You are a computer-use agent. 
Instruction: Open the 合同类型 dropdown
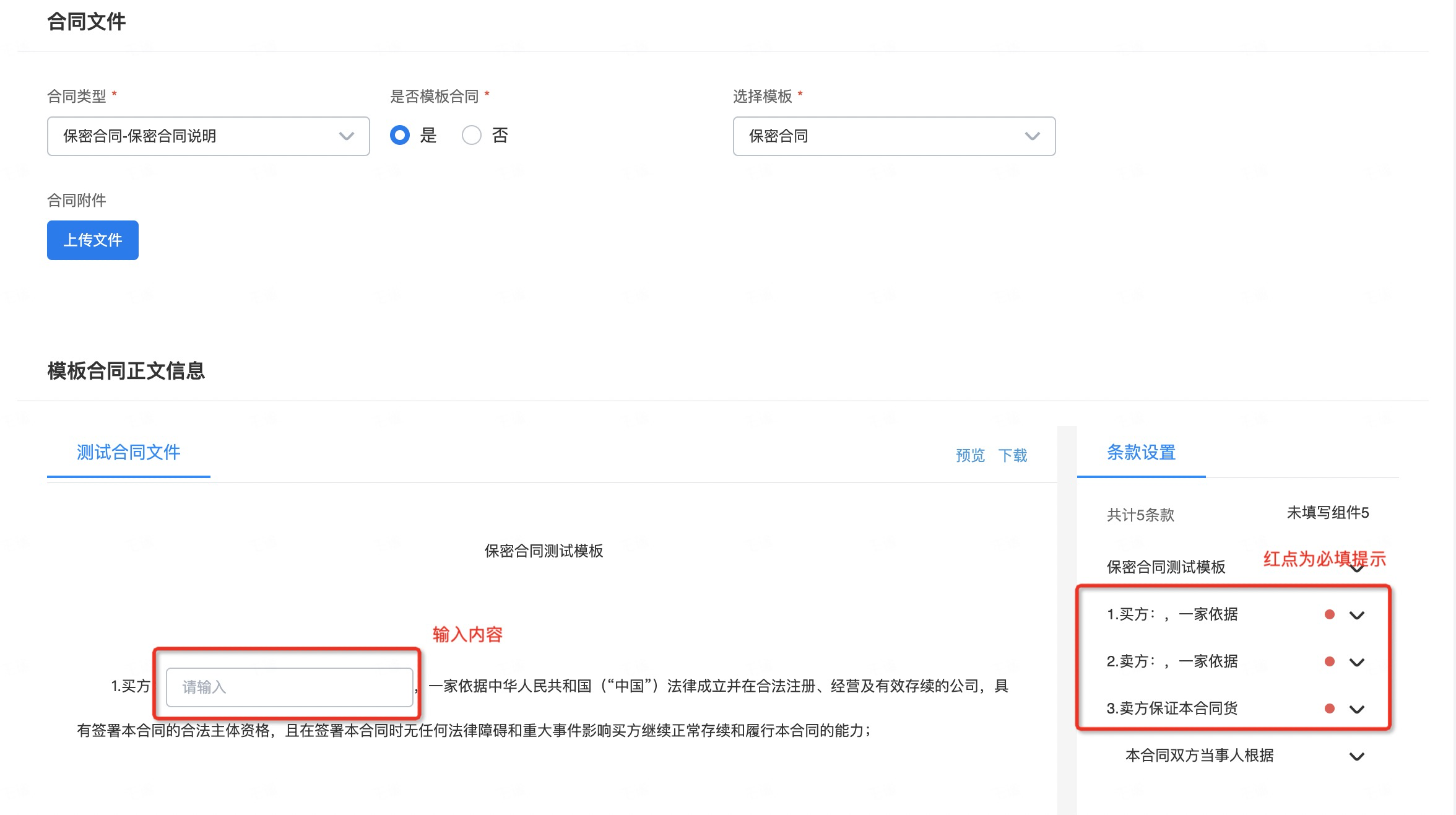pos(208,136)
